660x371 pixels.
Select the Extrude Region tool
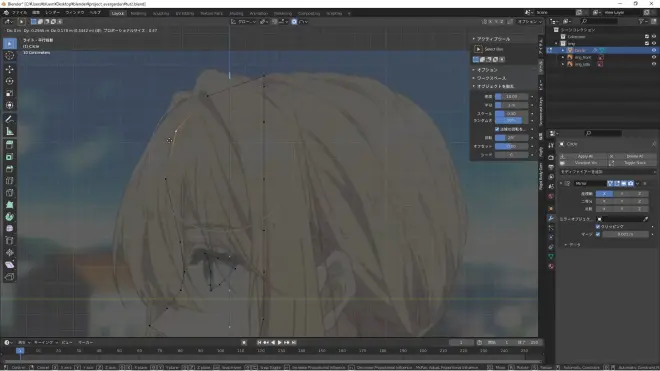click(x=10, y=145)
